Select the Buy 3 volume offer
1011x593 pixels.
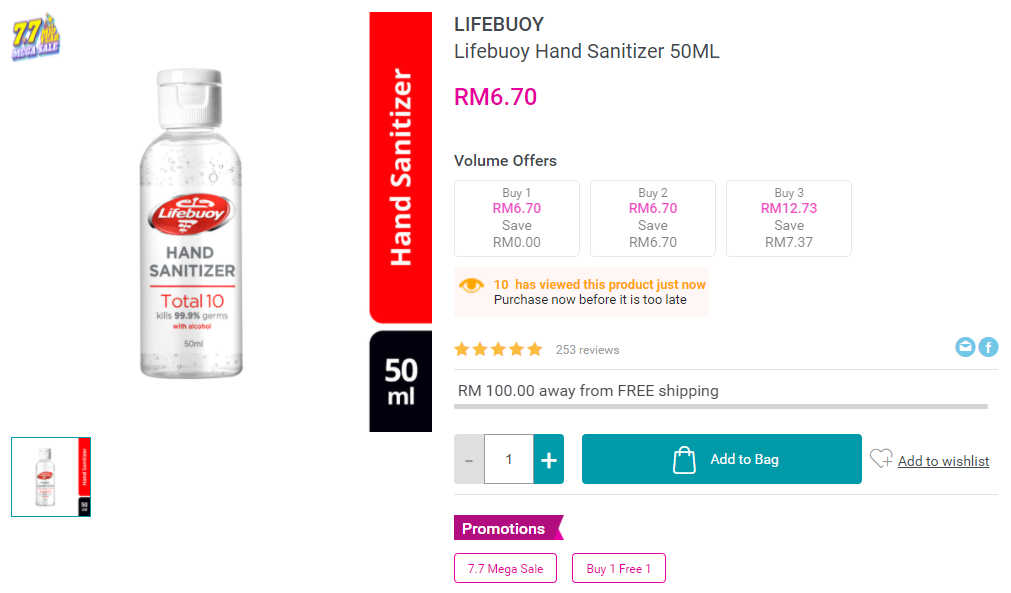(x=789, y=218)
